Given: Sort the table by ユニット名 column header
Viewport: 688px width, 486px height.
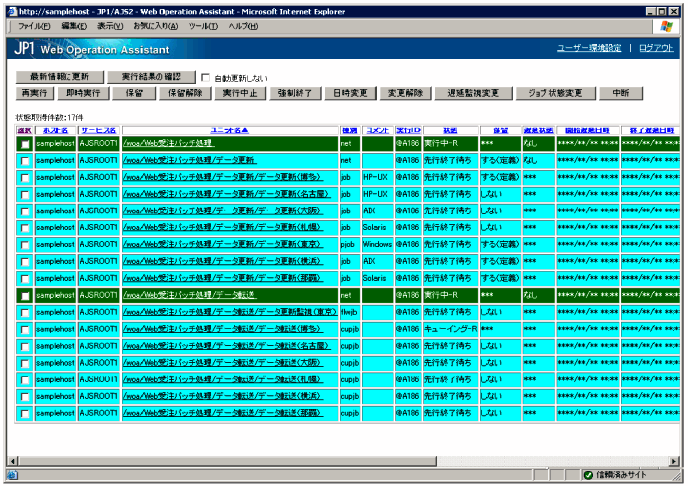Looking at the screenshot, I should pos(228,130).
